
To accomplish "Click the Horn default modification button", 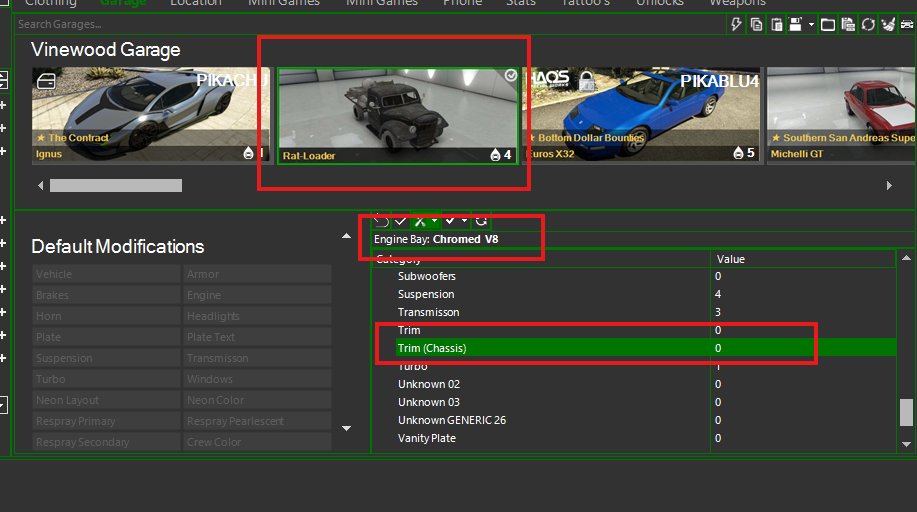I will (x=106, y=316).
